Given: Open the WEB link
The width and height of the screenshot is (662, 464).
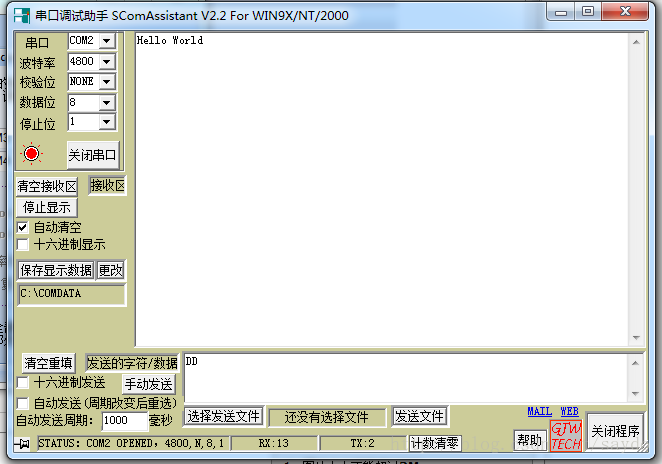Looking at the screenshot, I should pyautogui.click(x=570, y=411).
